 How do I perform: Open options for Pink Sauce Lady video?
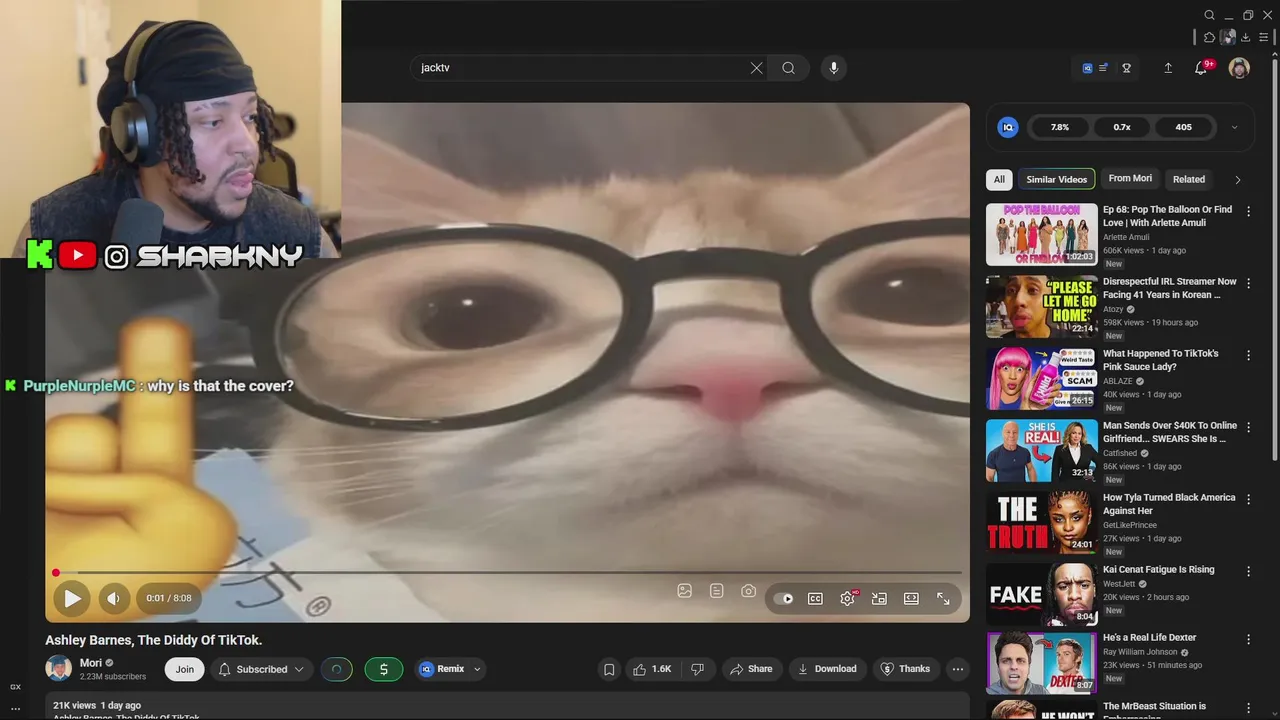pos(1248,356)
